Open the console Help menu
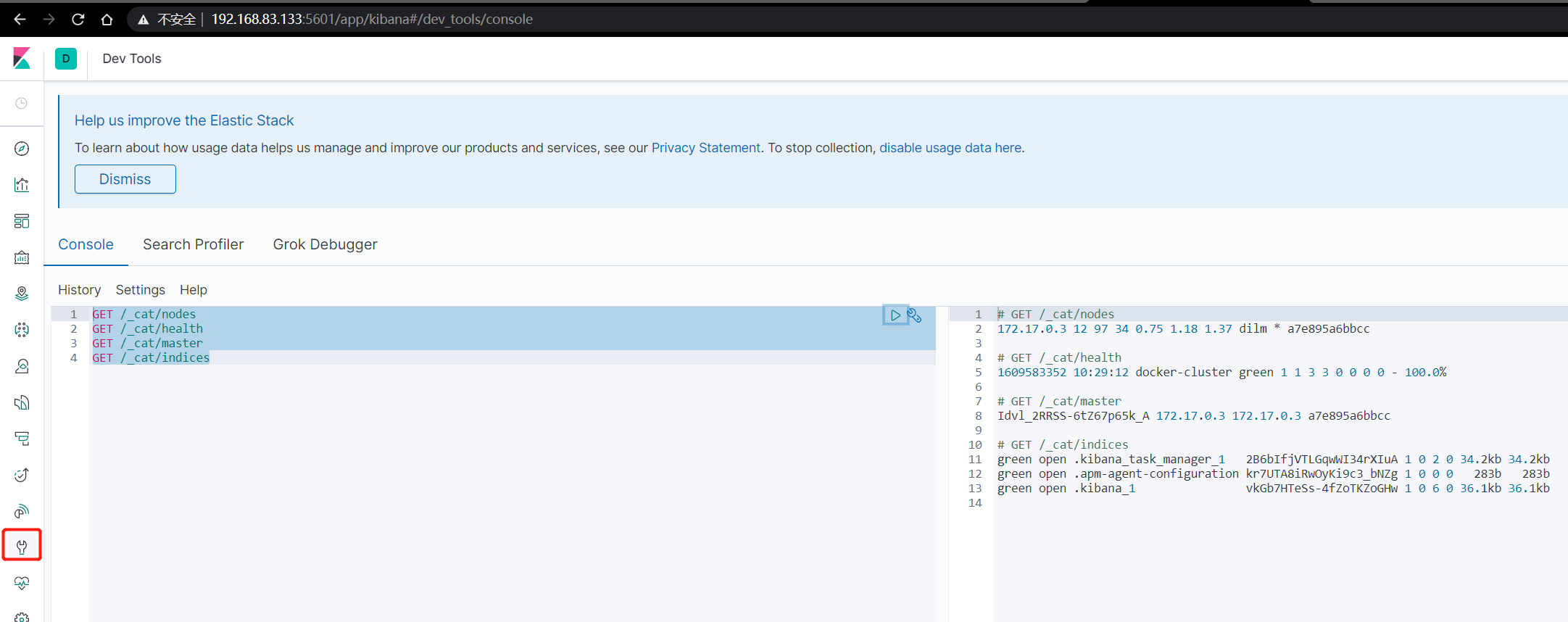The height and width of the screenshot is (622, 1568). click(x=194, y=290)
